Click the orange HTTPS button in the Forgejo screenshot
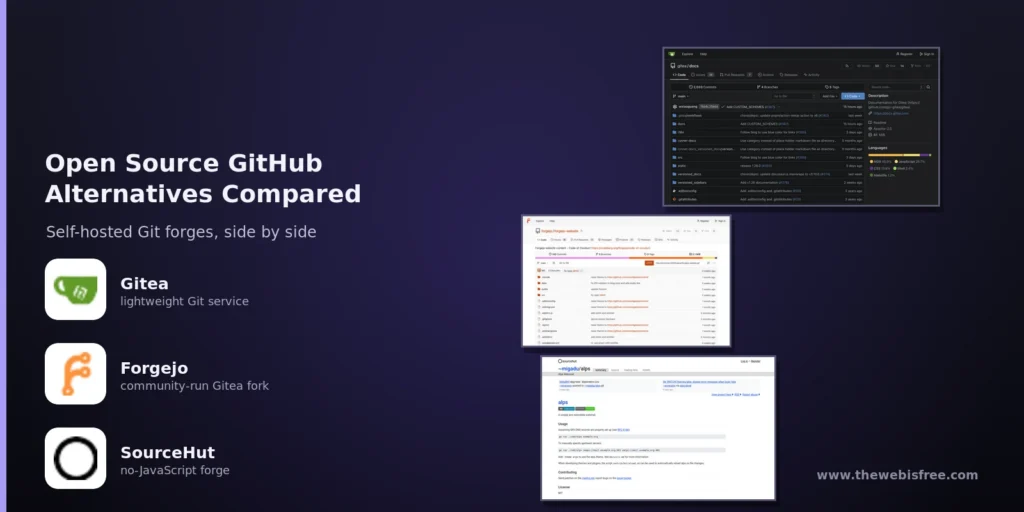This screenshot has height=512, width=1024. pyautogui.click(x=649, y=263)
